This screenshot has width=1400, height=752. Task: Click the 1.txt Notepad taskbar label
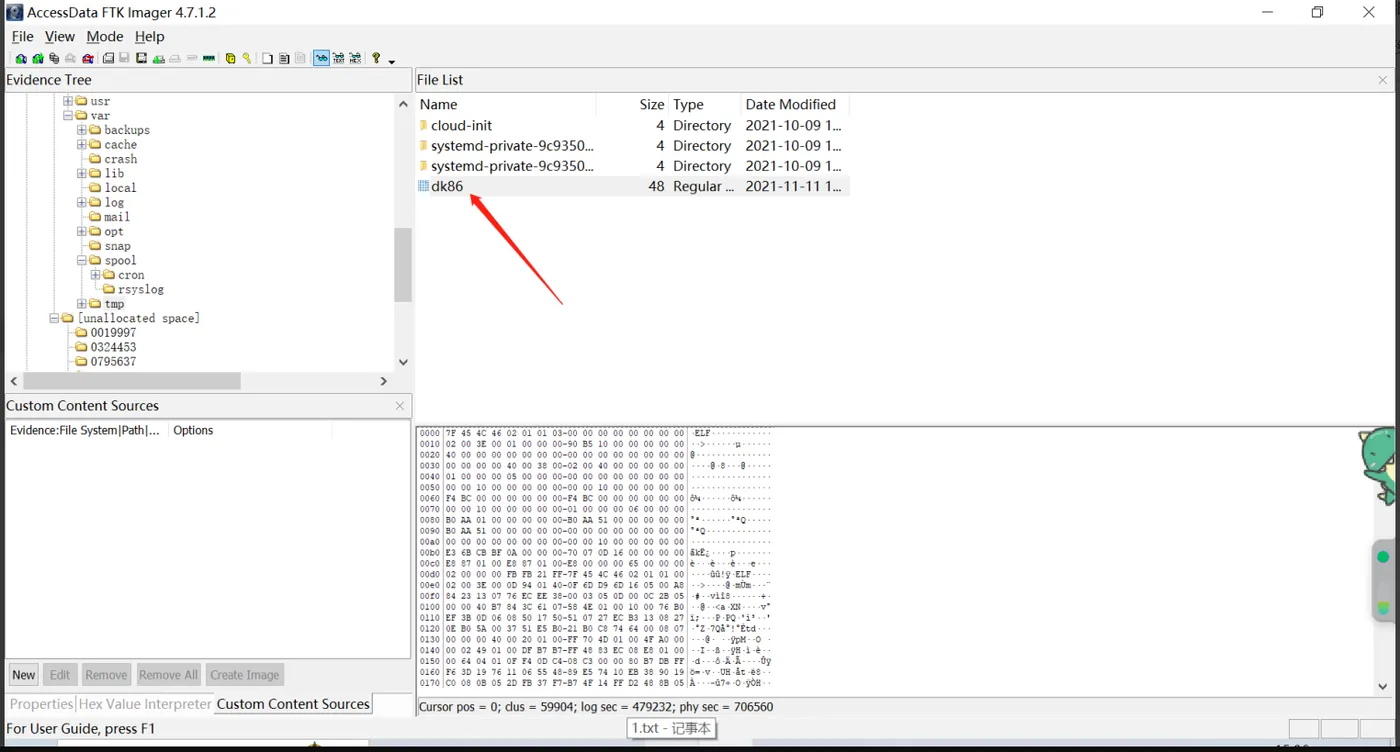coord(671,729)
